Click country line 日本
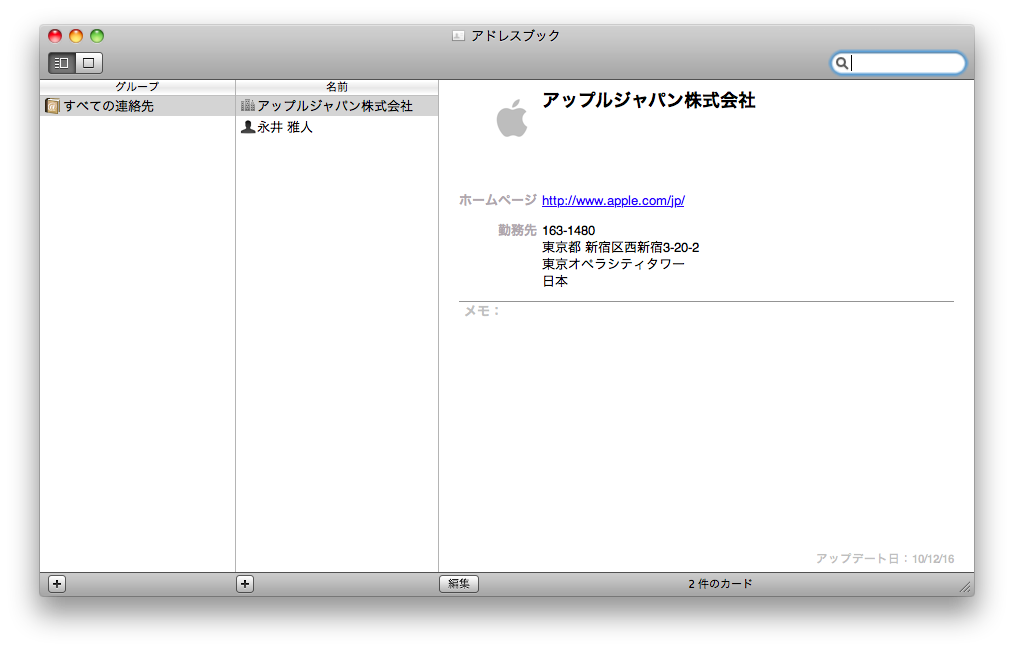The image size is (1014, 651). point(555,281)
